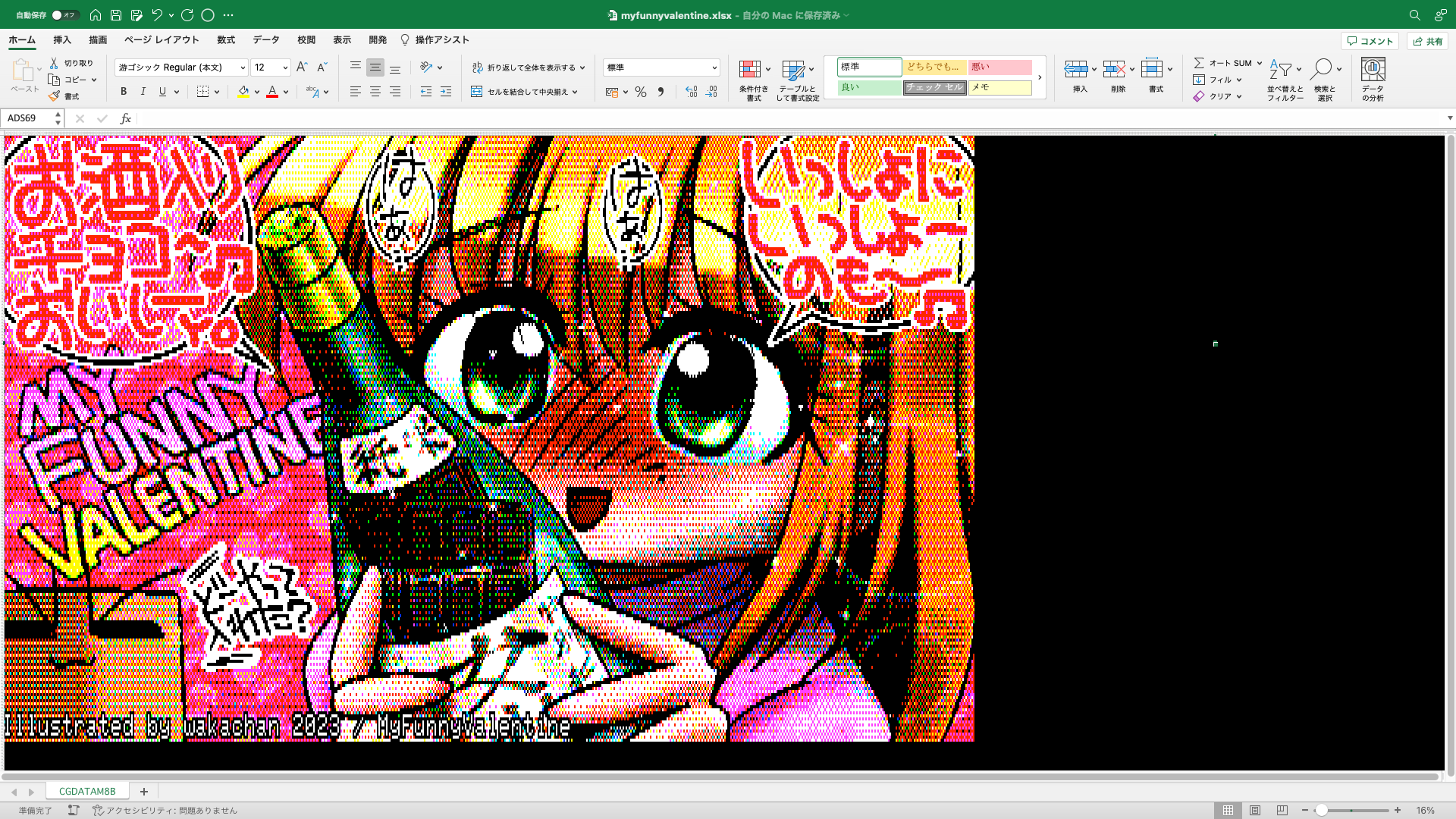Click the コメント button
The image size is (1456, 819).
pyautogui.click(x=1370, y=41)
